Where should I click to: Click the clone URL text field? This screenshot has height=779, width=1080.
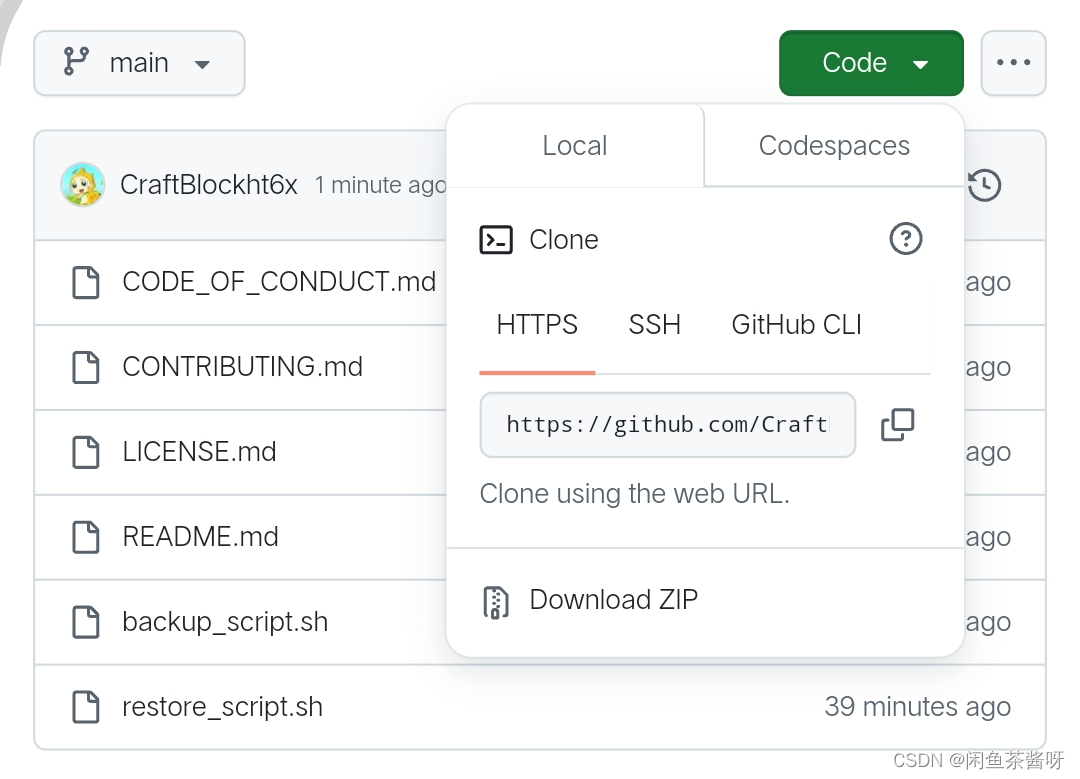(x=667, y=425)
